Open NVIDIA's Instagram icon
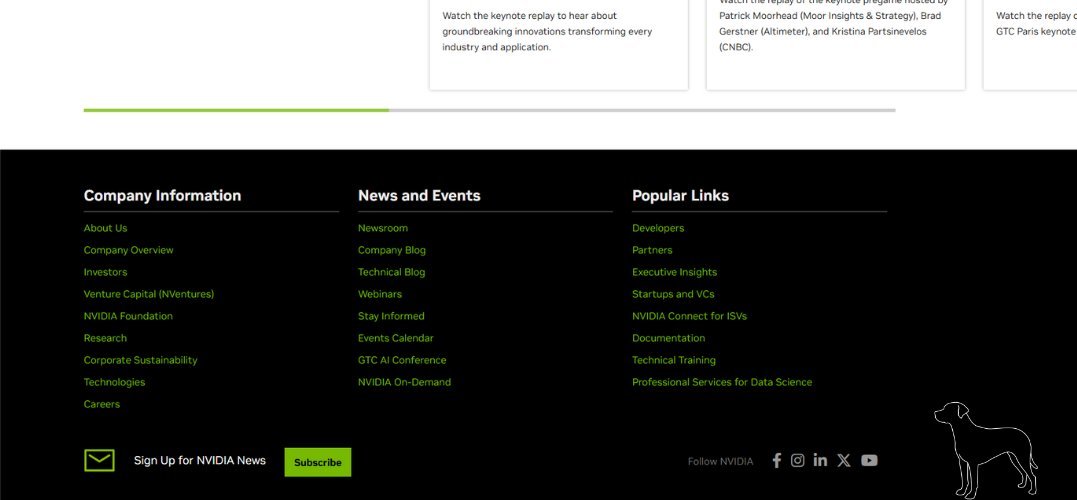The height and width of the screenshot is (500, 1077). tap(797, 461)
